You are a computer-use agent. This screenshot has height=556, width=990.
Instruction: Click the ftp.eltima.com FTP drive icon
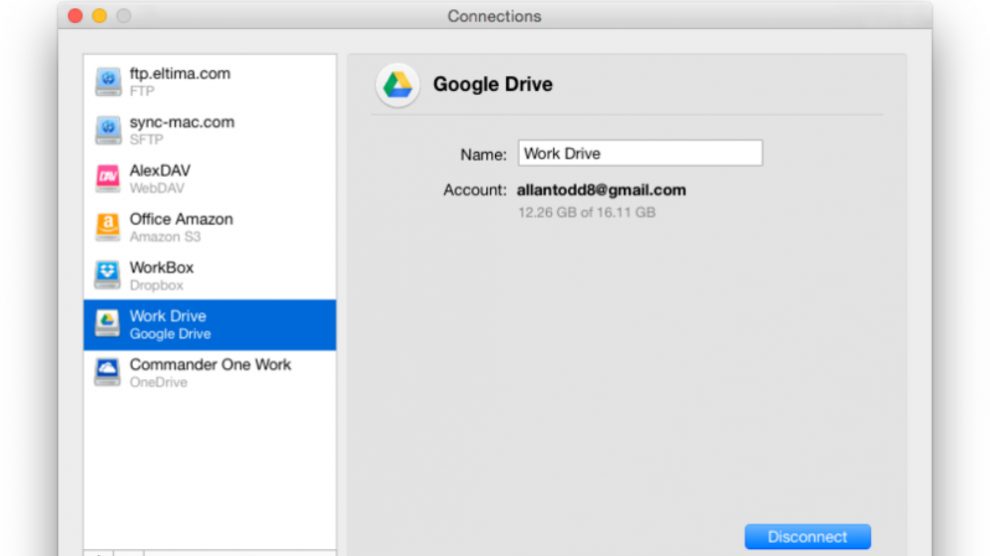click(x=108, y=81)
